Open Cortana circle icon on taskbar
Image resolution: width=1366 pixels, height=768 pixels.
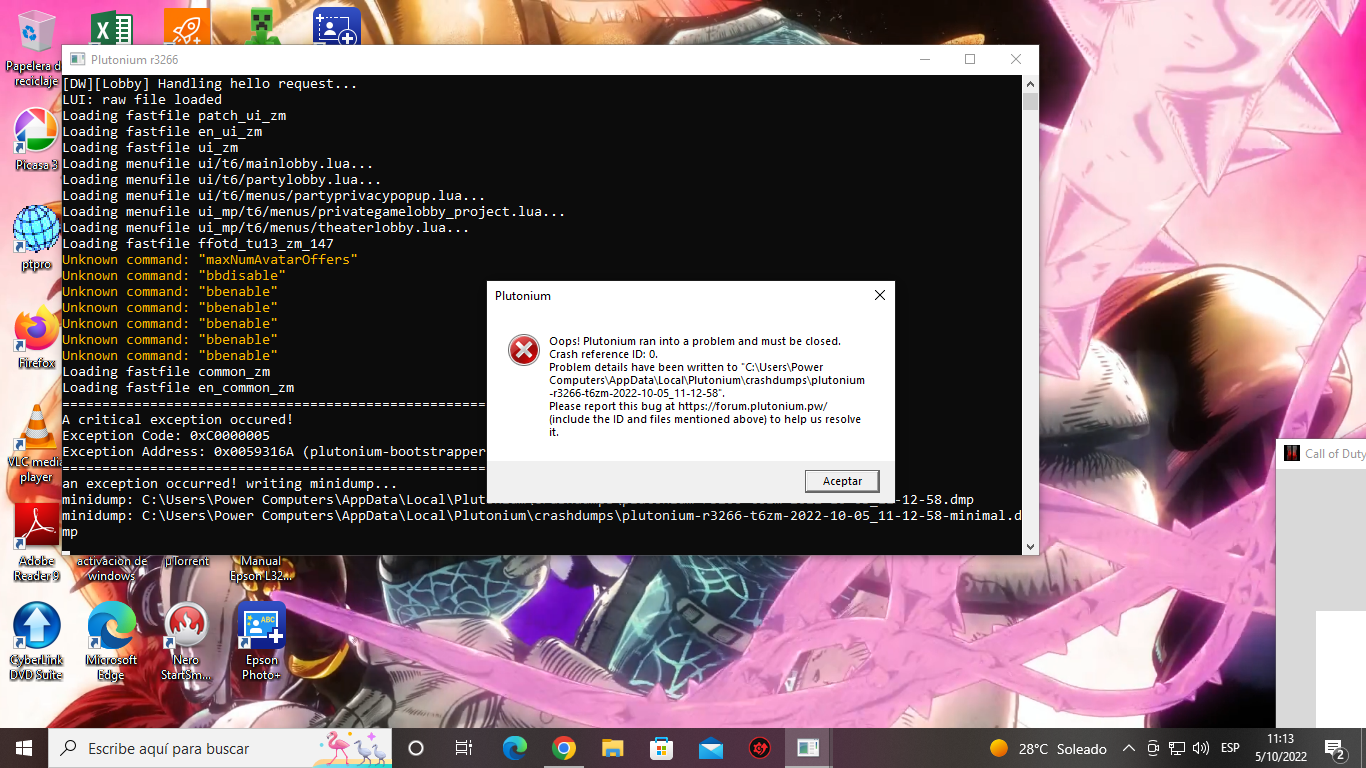[416, 748]
